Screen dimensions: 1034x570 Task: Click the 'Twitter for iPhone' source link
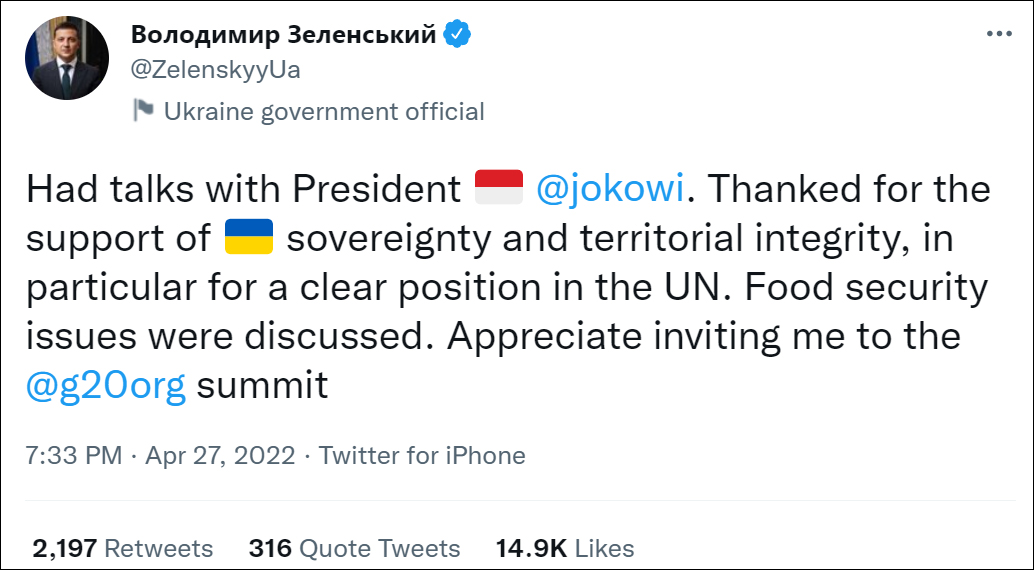pos(422,456)
